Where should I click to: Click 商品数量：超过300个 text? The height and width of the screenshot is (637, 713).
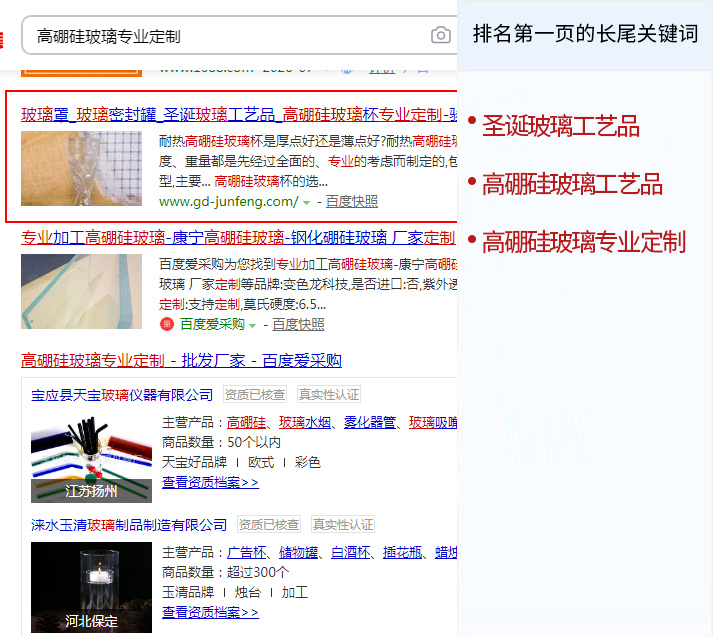point(225,572)
